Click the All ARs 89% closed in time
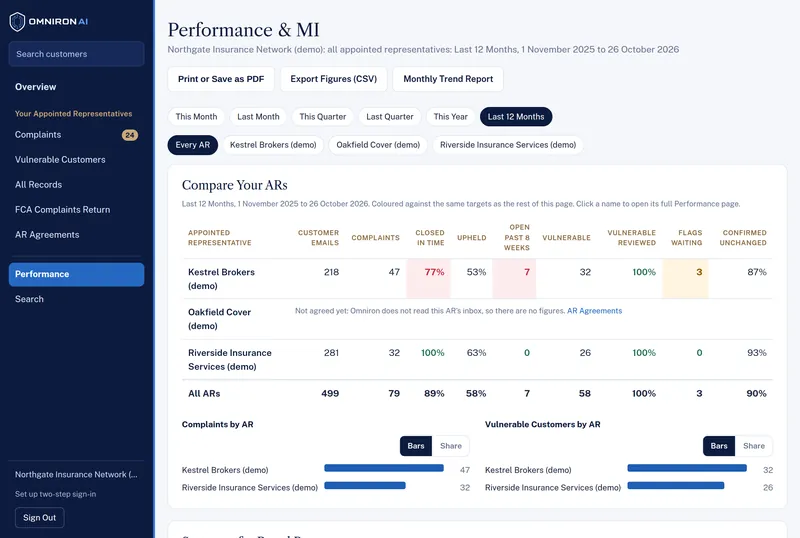 coord(434,394)
